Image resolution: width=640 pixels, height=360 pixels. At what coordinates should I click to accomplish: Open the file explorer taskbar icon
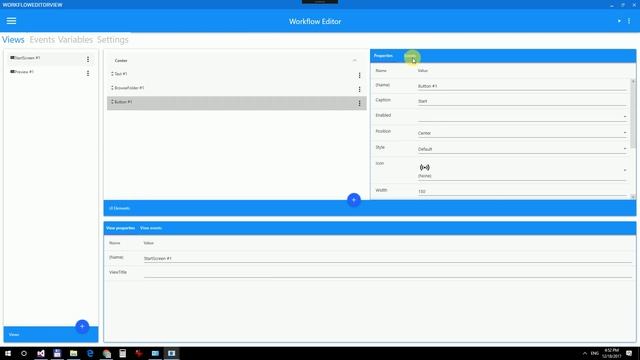[73, 353]
